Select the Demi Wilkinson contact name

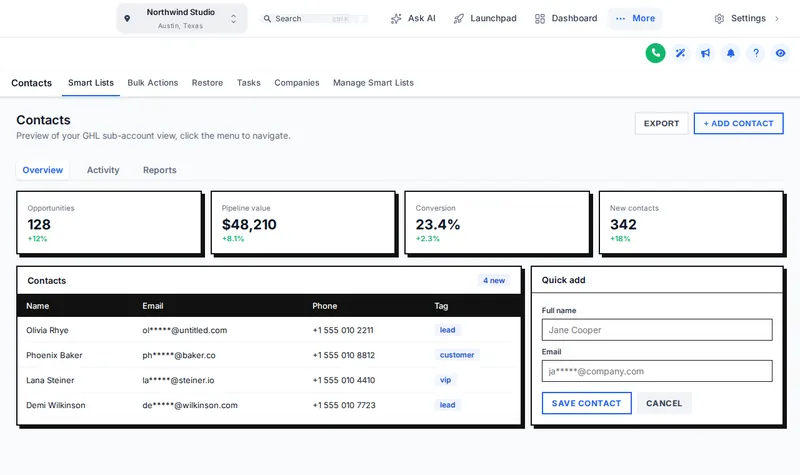[x=56, y=405]
